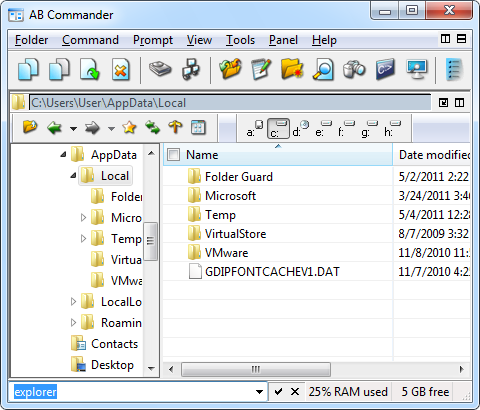
Task: Go forward with the gray right arrow
Action: click(x=92, y=128)
